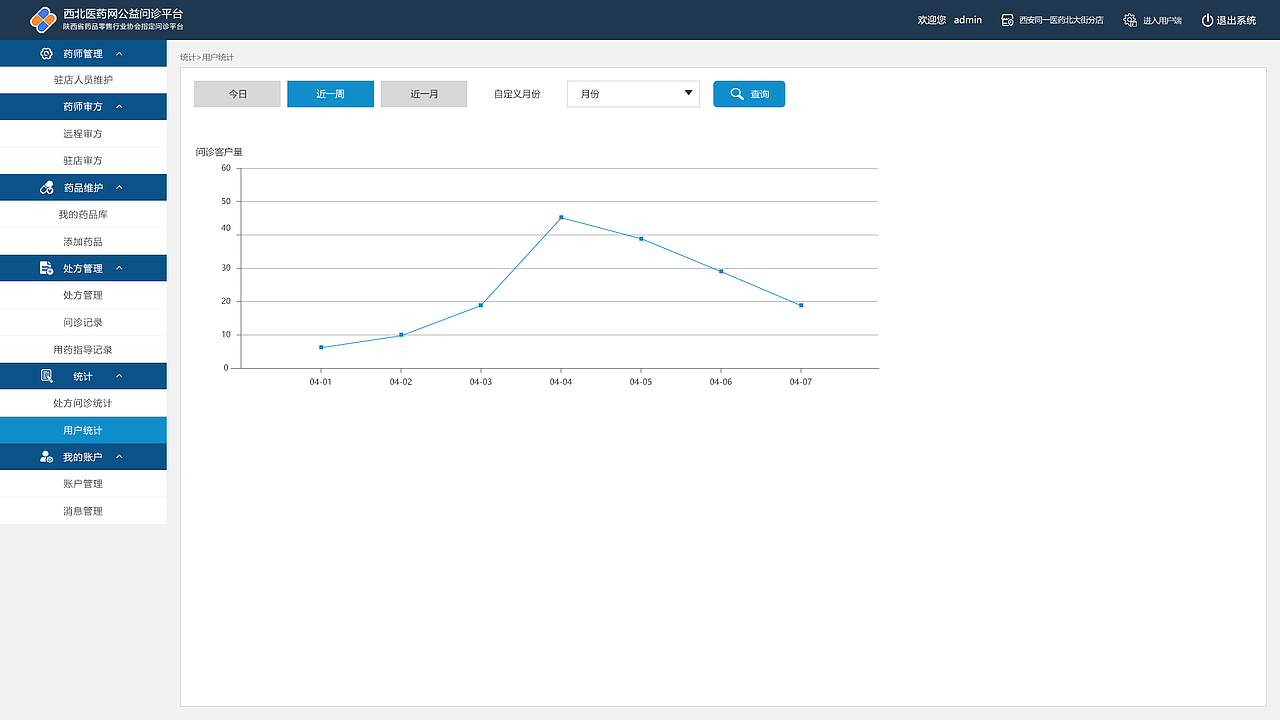1280x720 pixels.
Task: Click the 问诊客户量 chart title
Action: click(219, 152)
